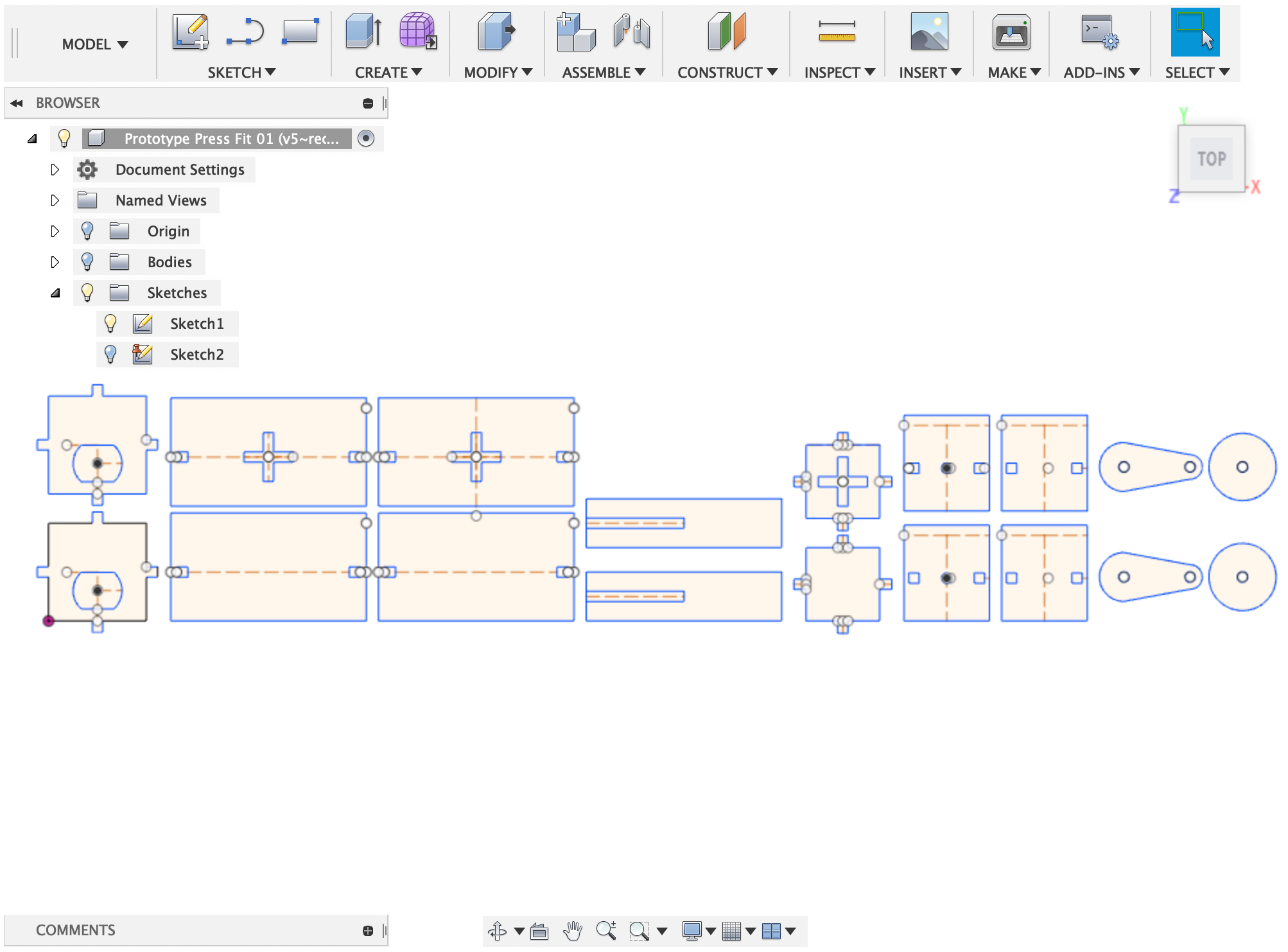The image size is (1288, 952).
Task: Open the Display Settings dropdown arrow
Action: [x=711, y=931]
